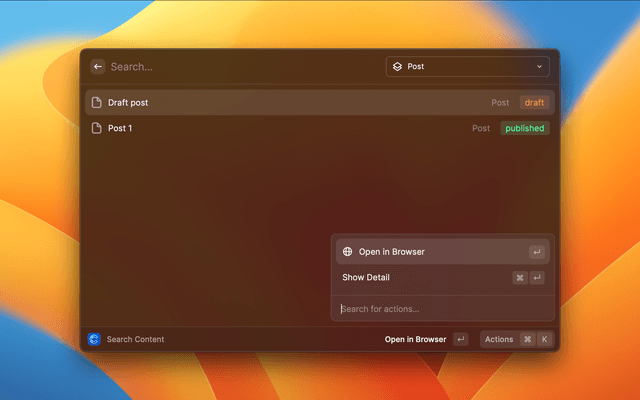Click the document icon of Draft post
This screenshot has height=400, width=640.
point(97,102)
